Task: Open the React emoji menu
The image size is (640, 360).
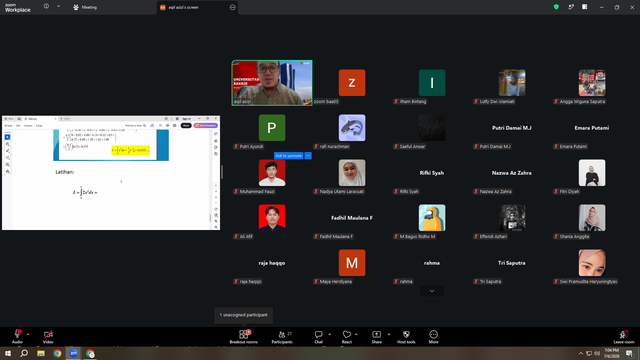Action: coord(347,337)
